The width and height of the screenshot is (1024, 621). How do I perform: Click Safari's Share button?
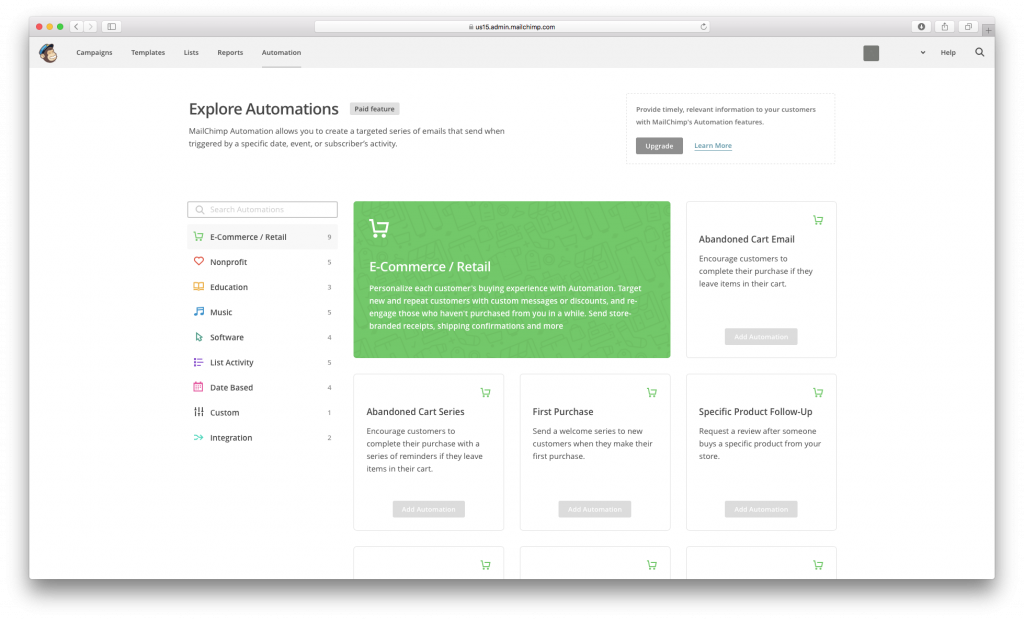[x=944, y=27]
